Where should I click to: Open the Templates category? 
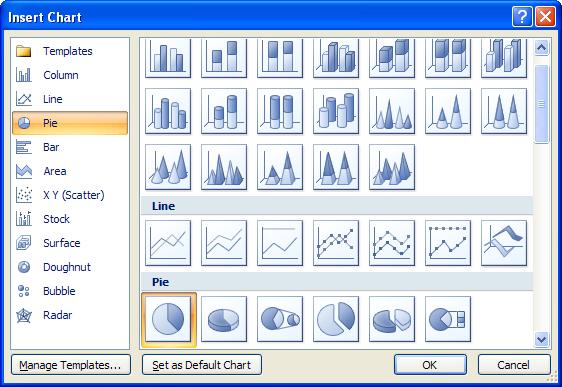click(70, 51)
